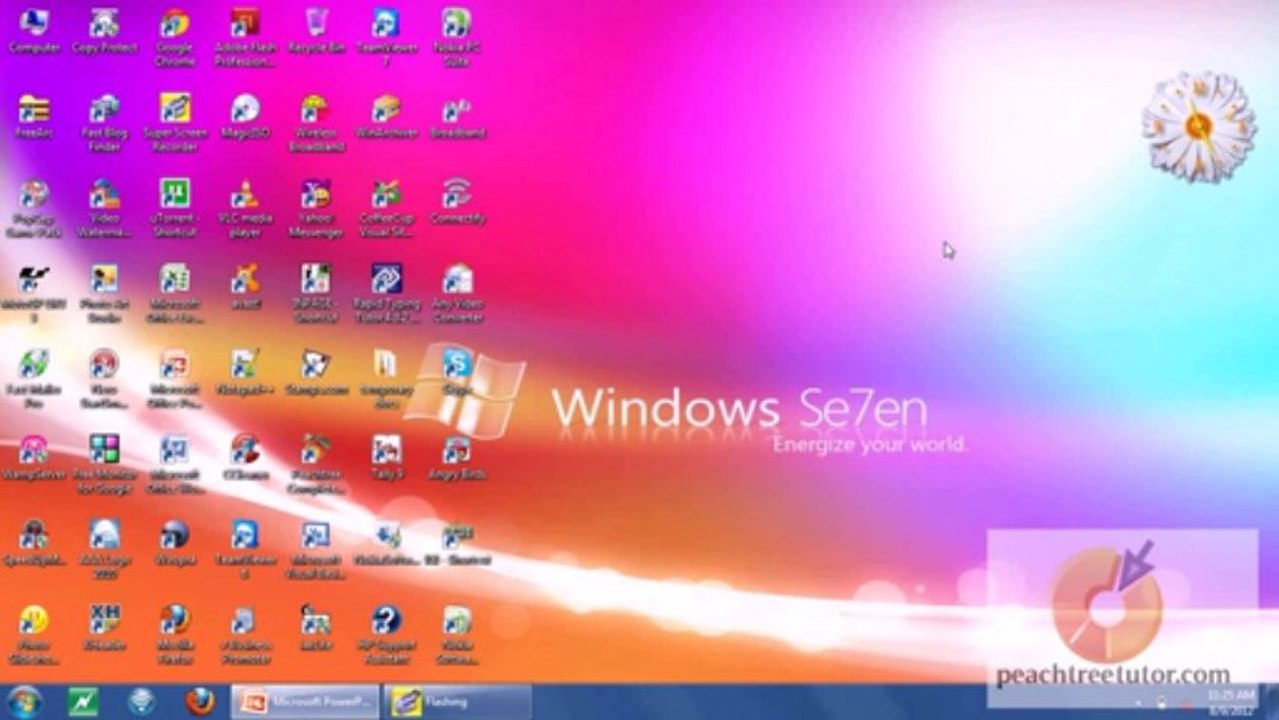Open CoffeeCup Visual Site shortcut
1279x720 pixels.
coord(386,209)
